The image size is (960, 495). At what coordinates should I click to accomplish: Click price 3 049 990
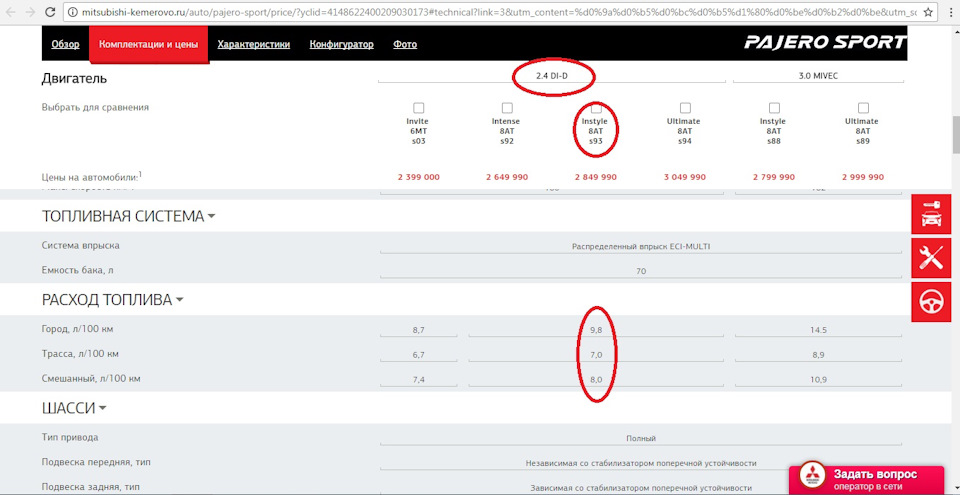685,177
